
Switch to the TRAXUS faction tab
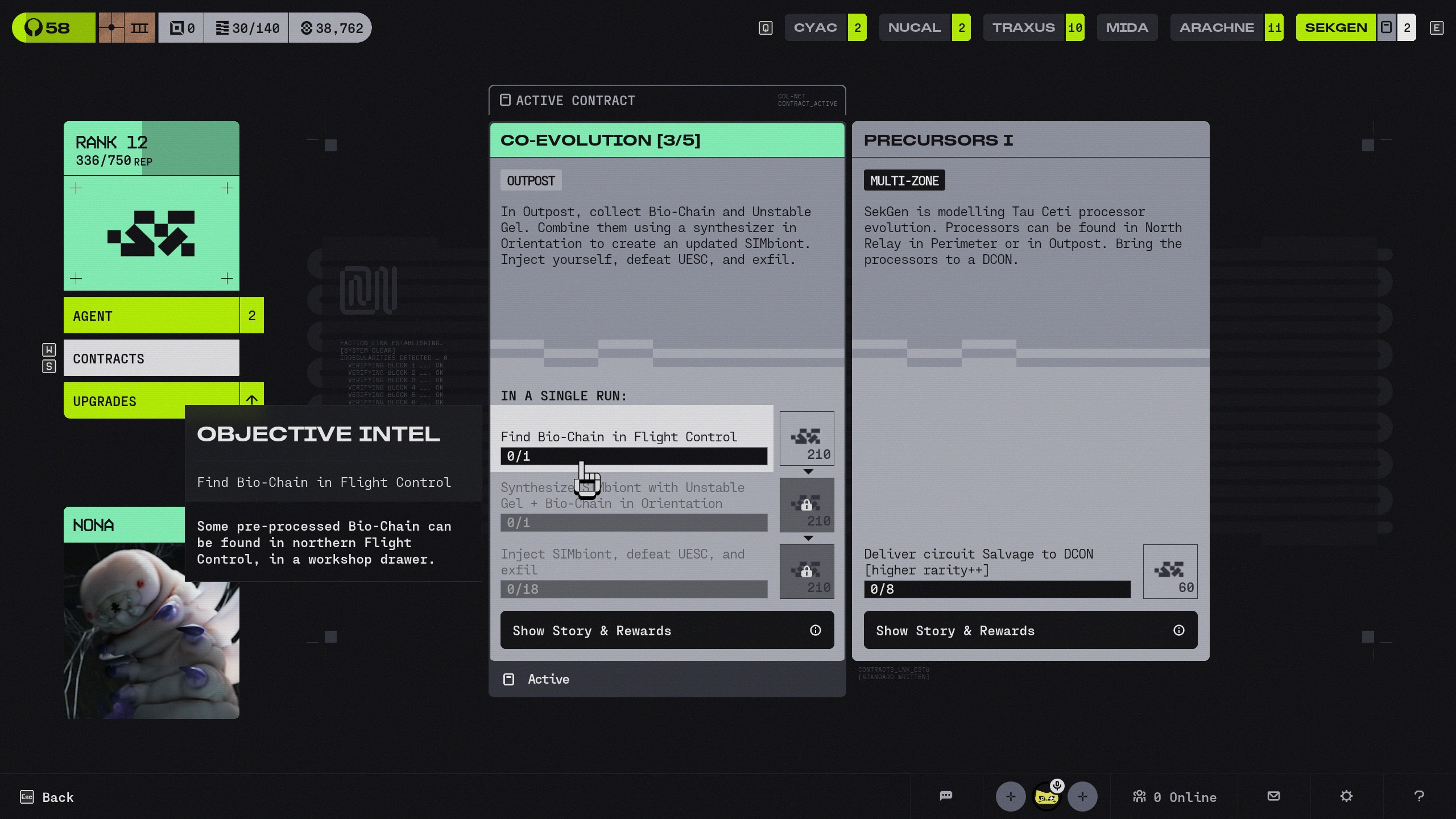point(1023,27)
